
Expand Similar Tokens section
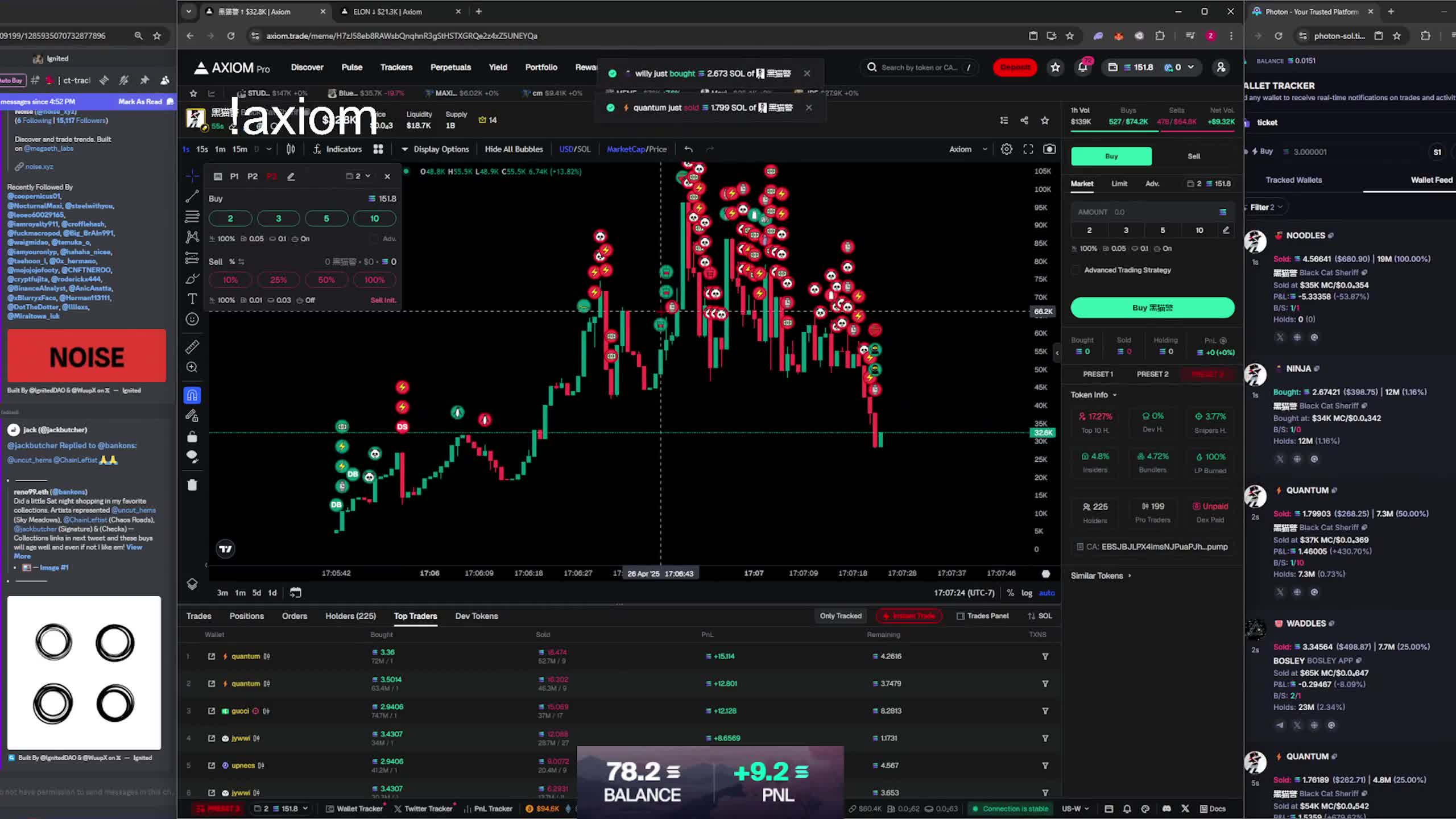(1101, 576)
